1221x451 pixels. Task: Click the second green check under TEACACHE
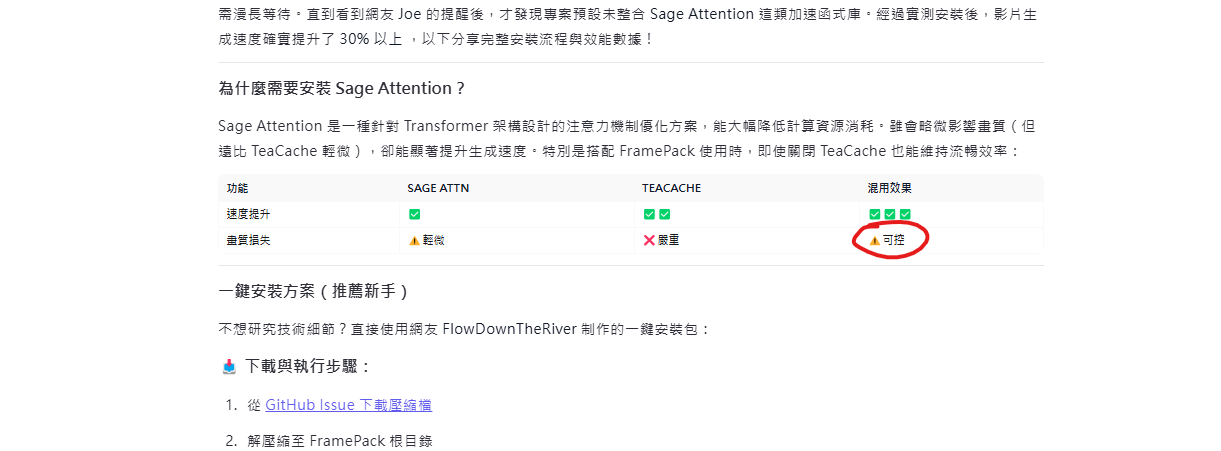click(664, 214)
